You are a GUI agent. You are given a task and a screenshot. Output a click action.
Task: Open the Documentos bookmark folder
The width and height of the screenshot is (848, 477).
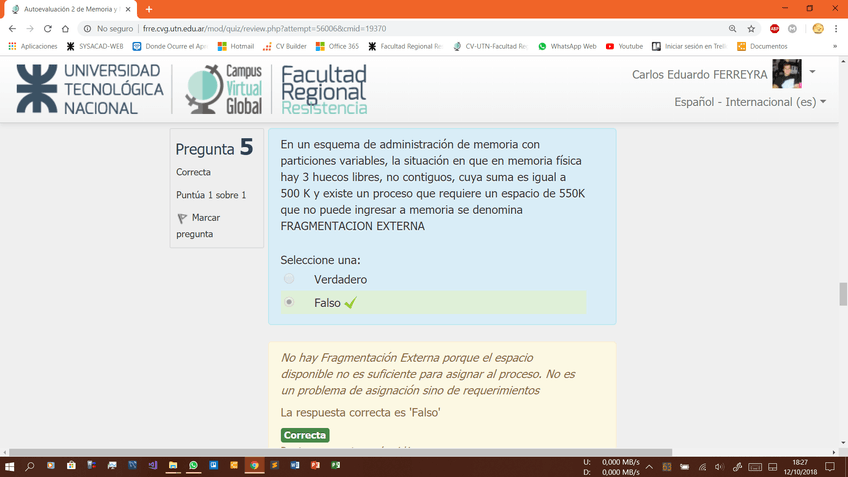(761, 46)
